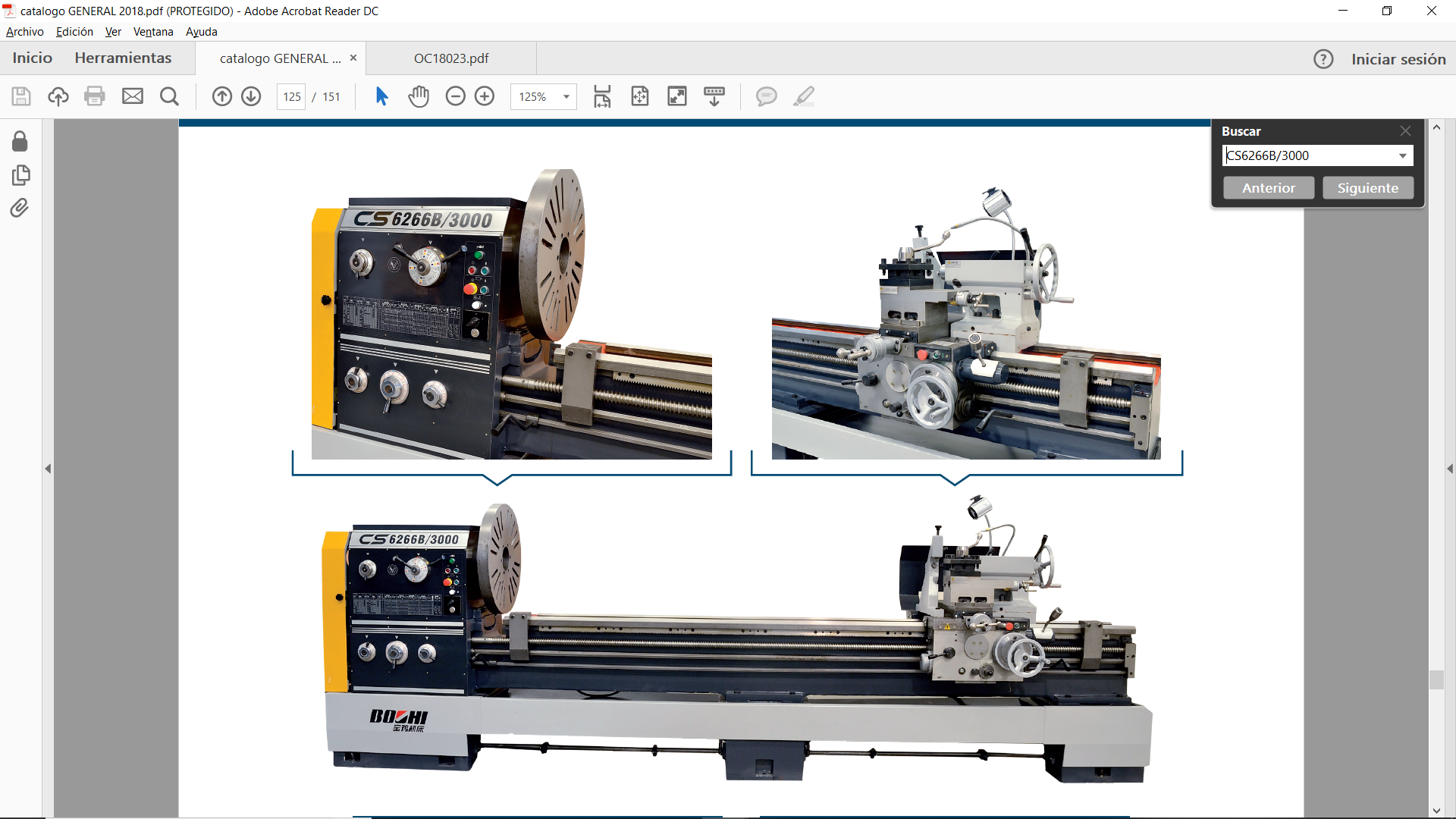The height and width of the screenshot is (819, 1456).
Task: Click the page number field showing 125
Action: [292, 96]
